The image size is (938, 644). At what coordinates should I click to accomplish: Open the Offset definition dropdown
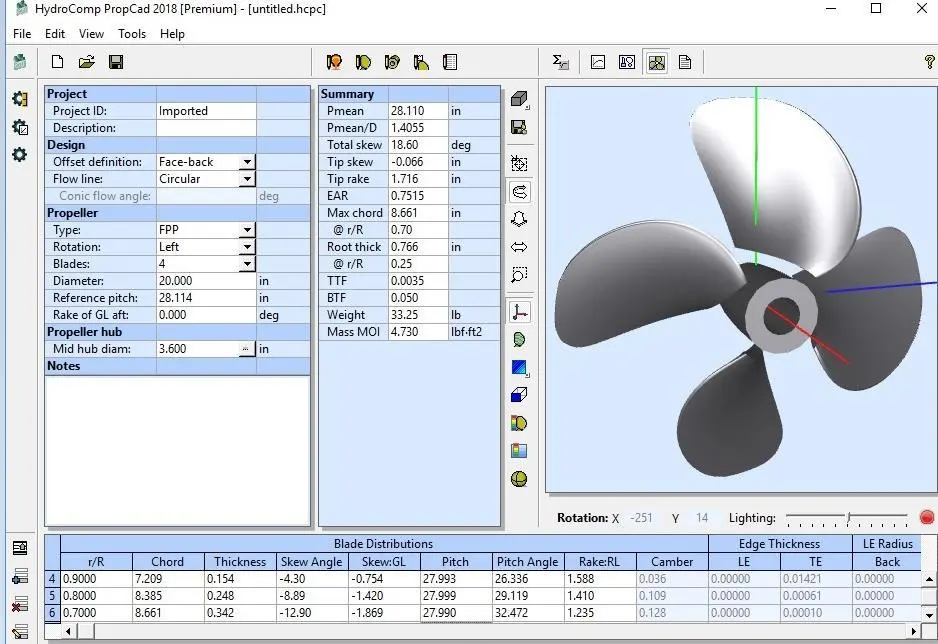tap(248, 162)
